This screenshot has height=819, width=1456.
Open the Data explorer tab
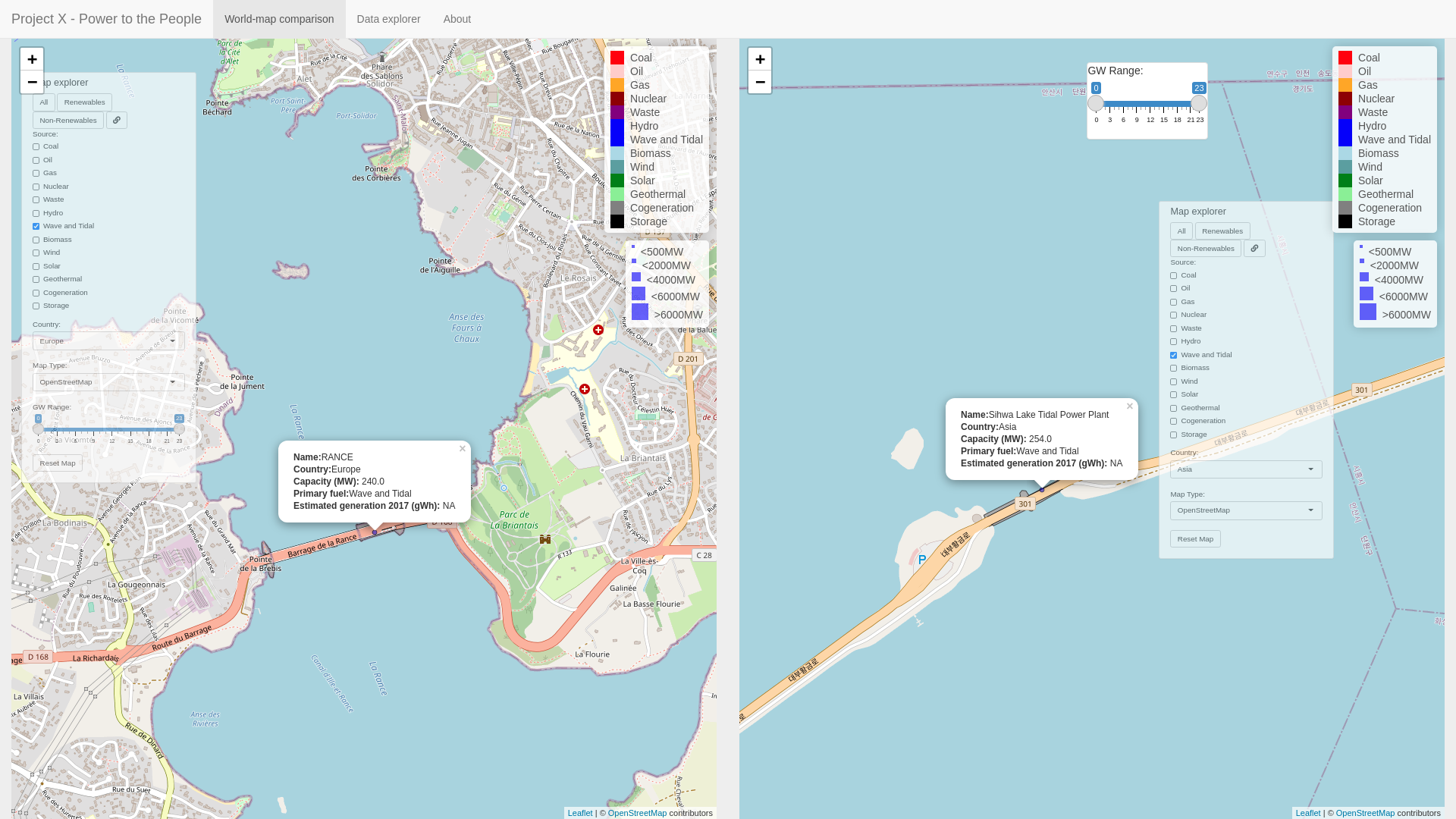[388, 19]
